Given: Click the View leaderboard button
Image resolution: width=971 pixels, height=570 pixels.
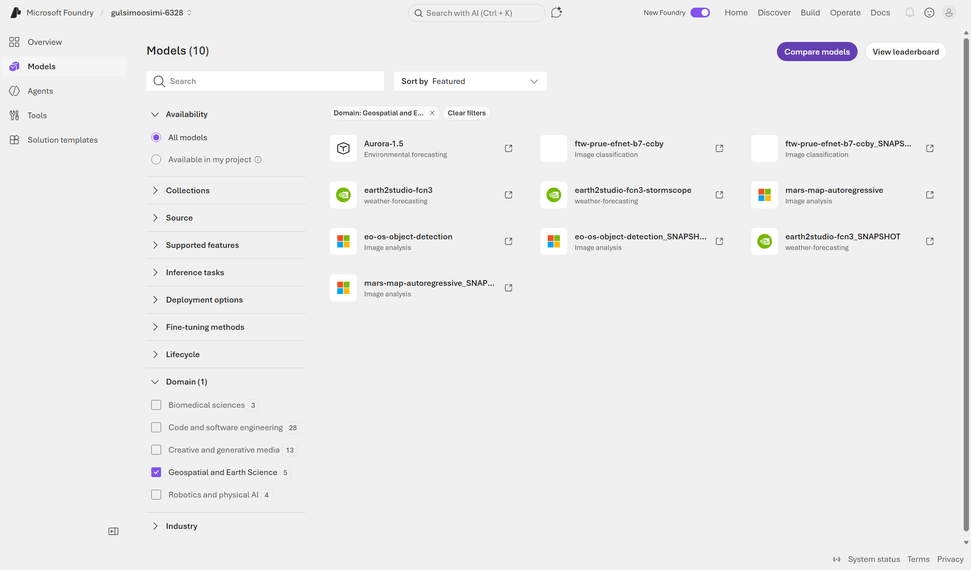Looking at the screenshot, I should tap(905, 51).
